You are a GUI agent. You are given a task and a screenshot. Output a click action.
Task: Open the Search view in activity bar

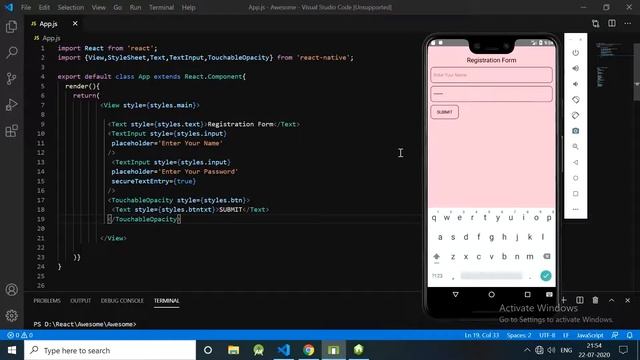11,52
